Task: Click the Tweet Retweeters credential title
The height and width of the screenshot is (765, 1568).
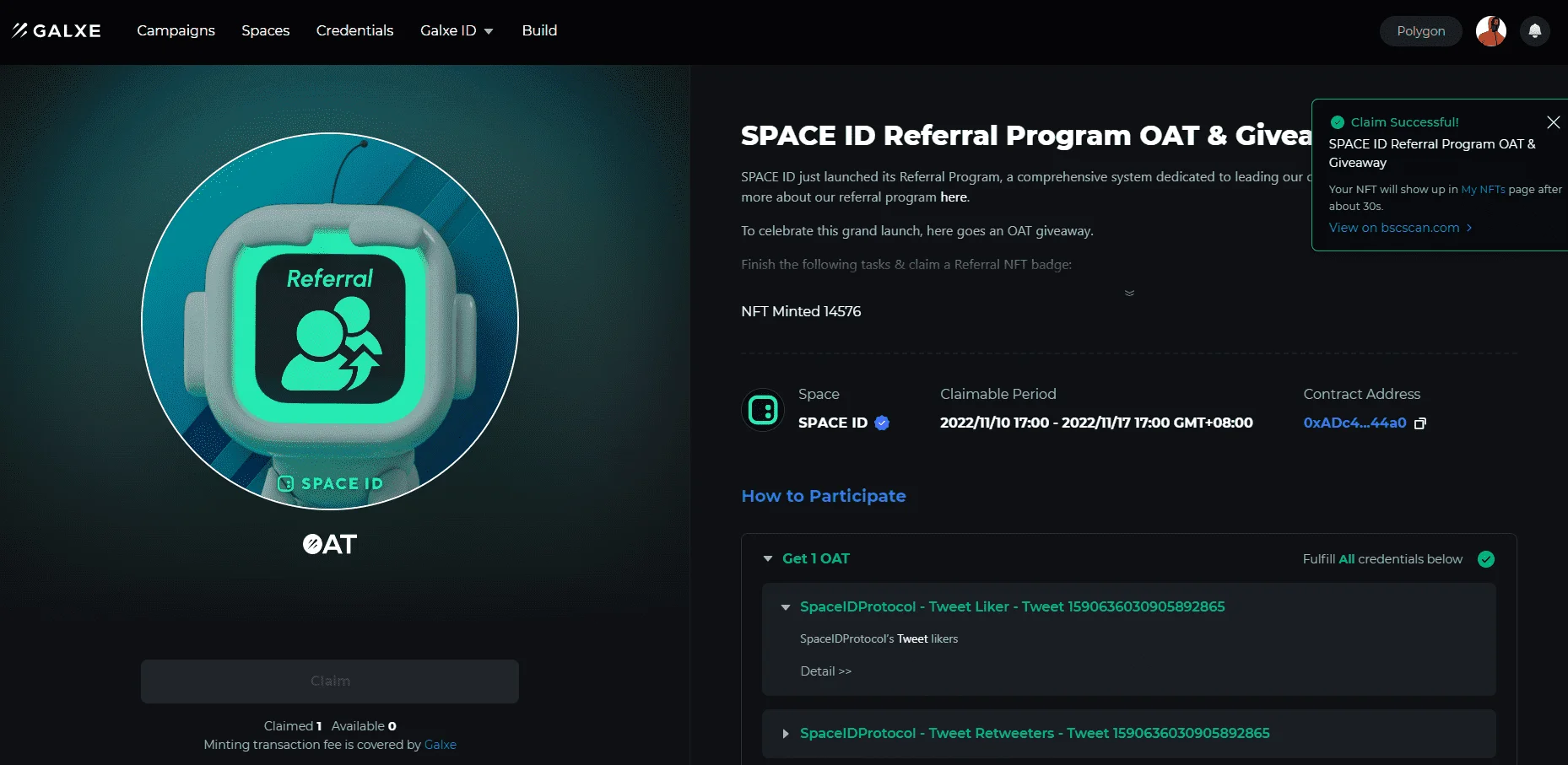Action: coord(1035,734)
